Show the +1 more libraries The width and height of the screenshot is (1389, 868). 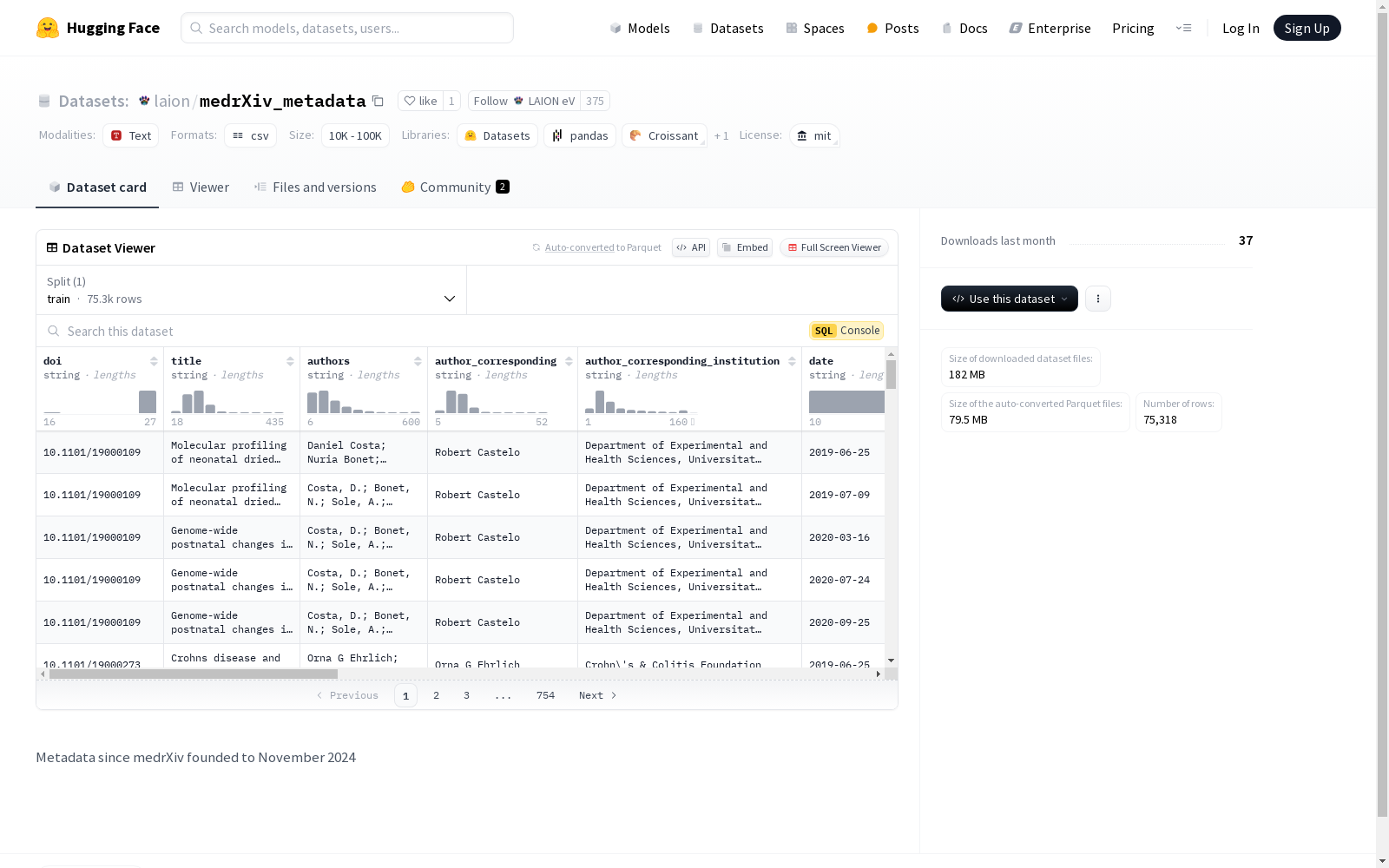pyautogui.click(x=721, y=135)
